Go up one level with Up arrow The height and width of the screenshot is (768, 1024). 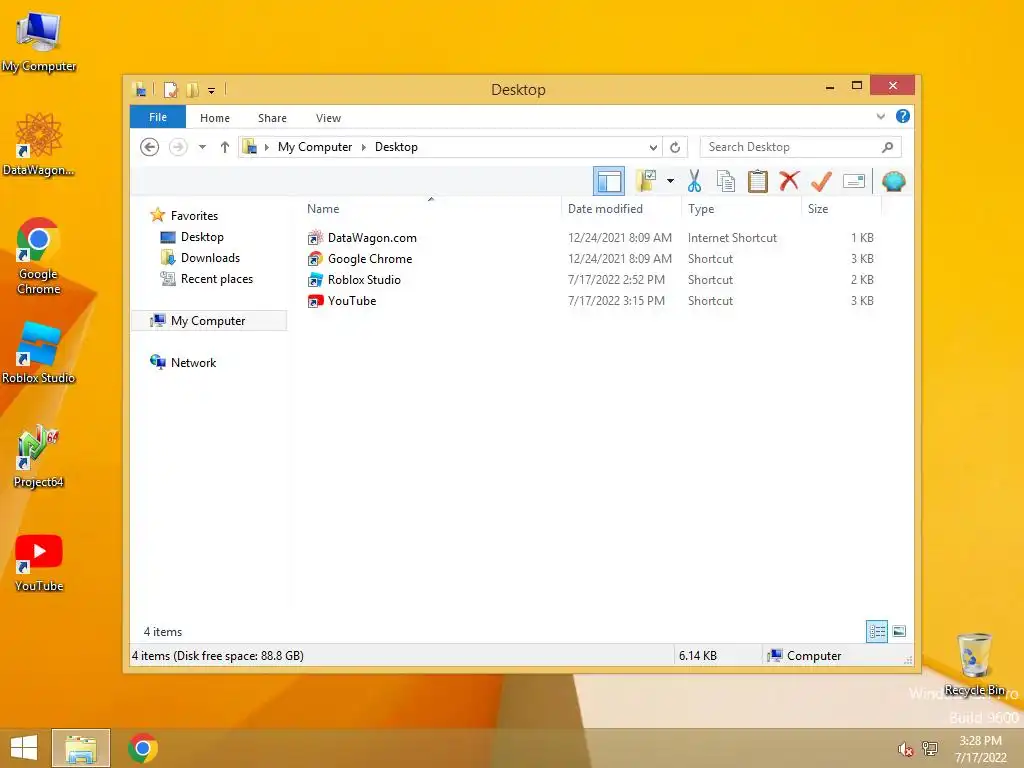pos(225,147)
